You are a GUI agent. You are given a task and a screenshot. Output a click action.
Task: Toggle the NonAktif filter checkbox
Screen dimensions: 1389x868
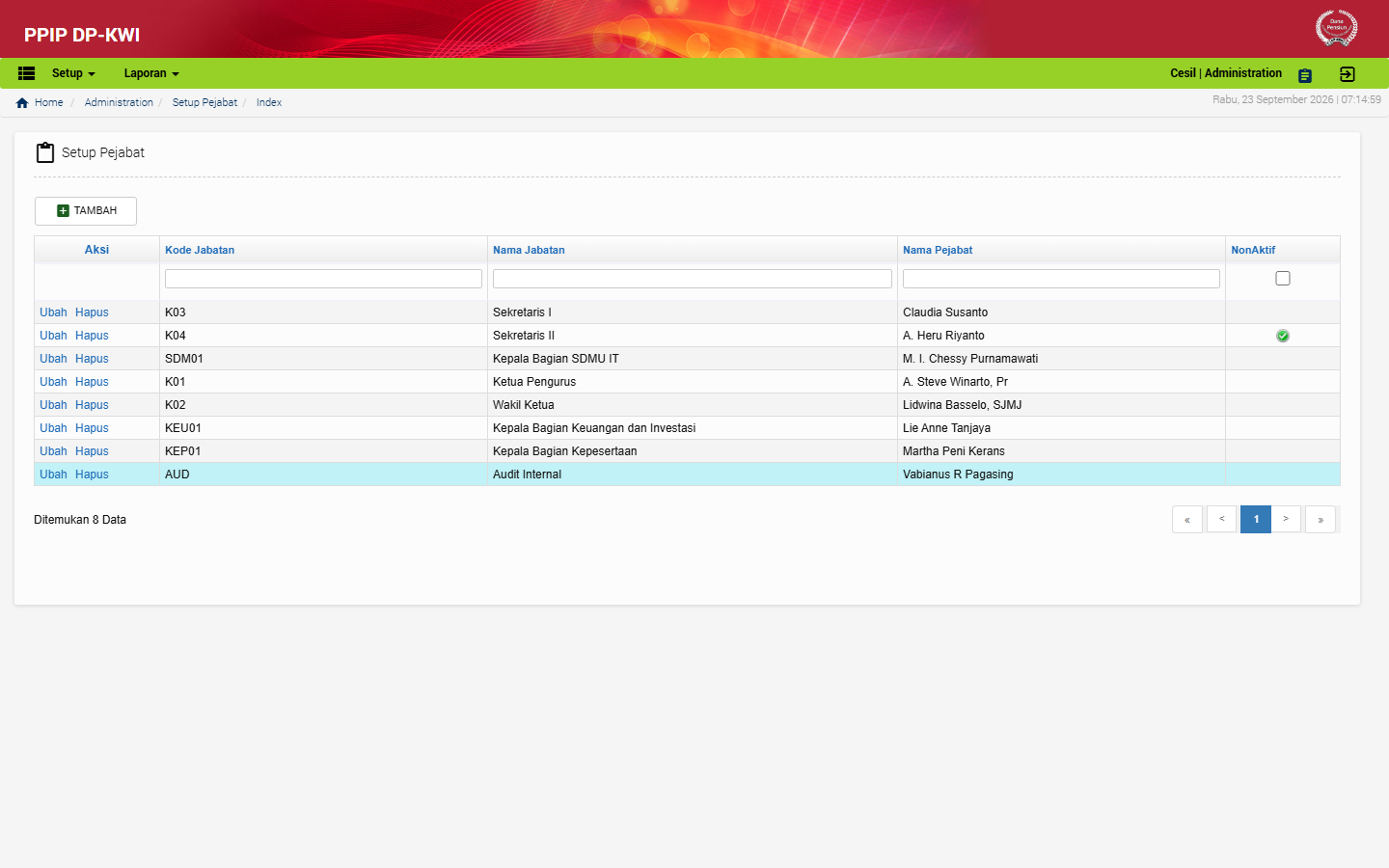(x=1283, y=278)
